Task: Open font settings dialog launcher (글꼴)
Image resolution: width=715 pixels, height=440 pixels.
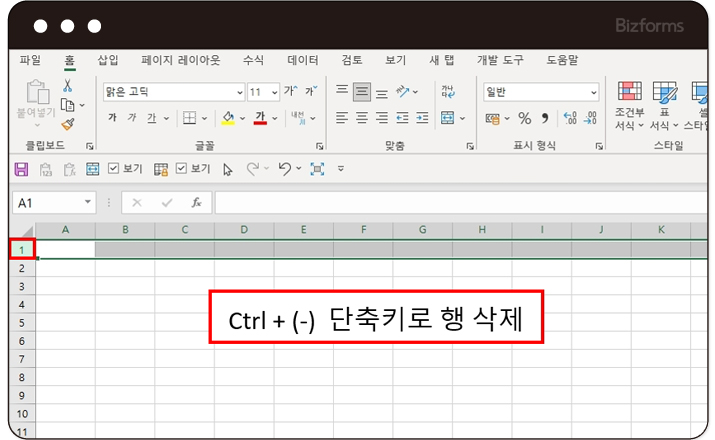Action: click(320, 146)
